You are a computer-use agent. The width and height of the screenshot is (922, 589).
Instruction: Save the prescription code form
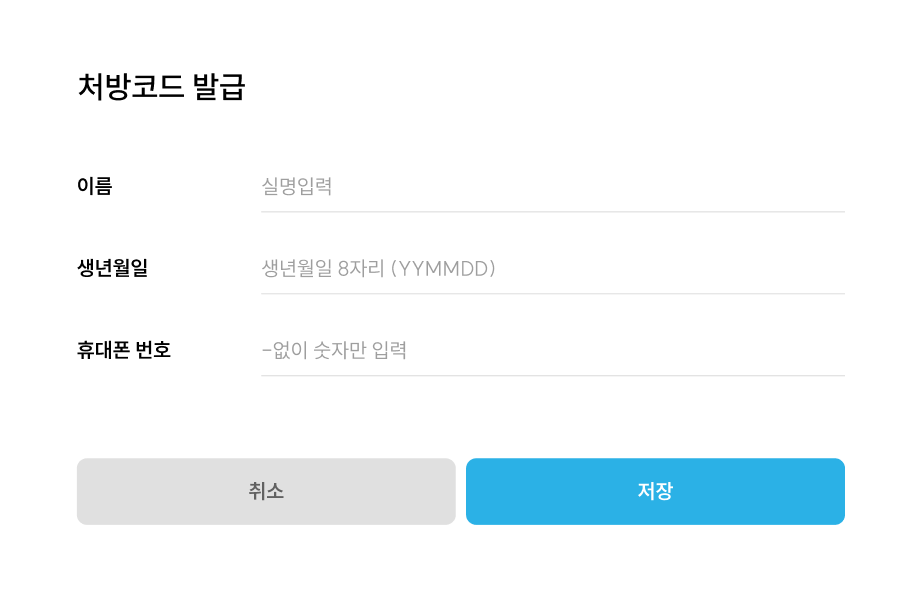(x=655, y=491)
